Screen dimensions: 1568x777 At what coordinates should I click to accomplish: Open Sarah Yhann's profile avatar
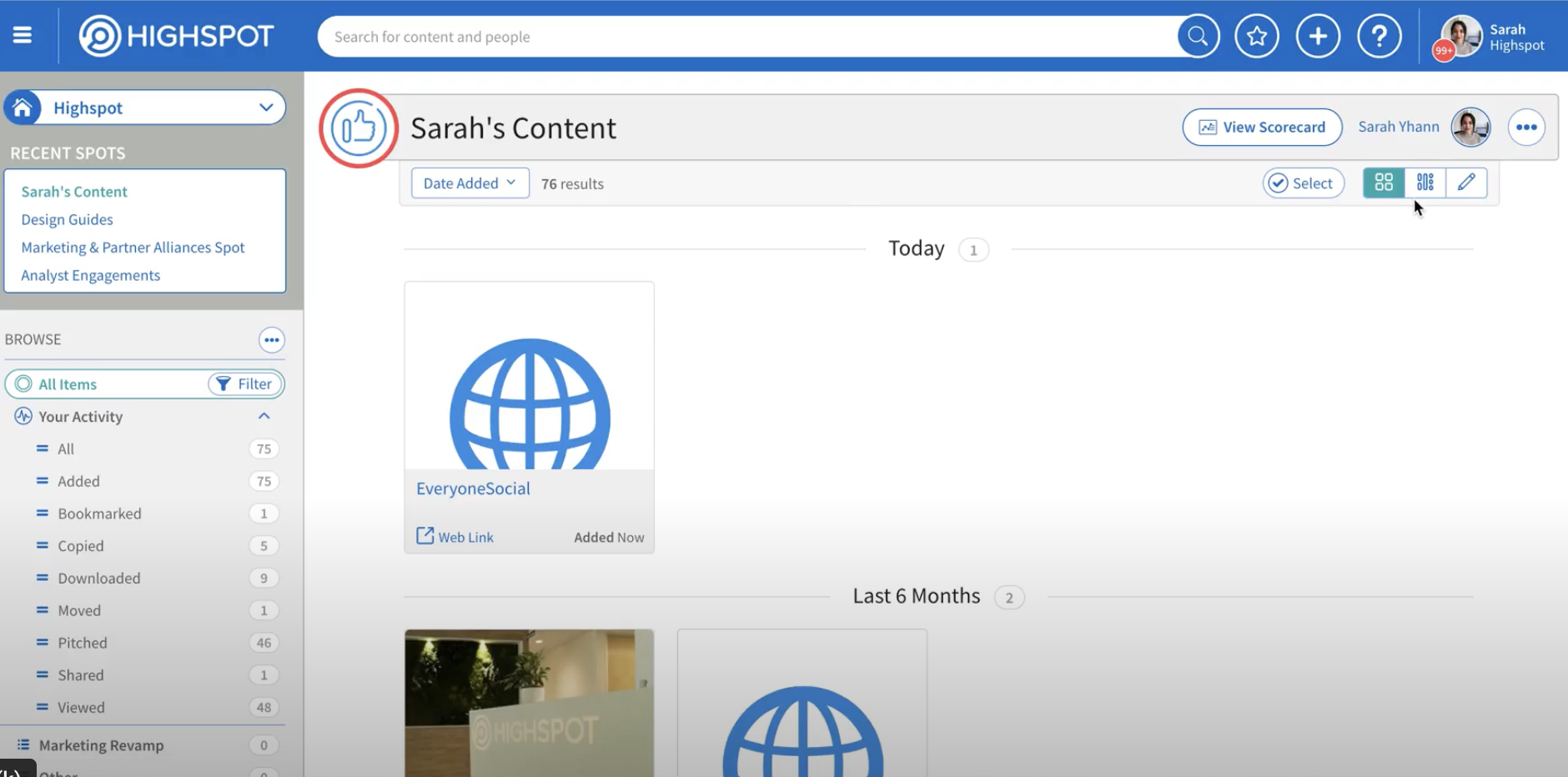point(1470,127)
